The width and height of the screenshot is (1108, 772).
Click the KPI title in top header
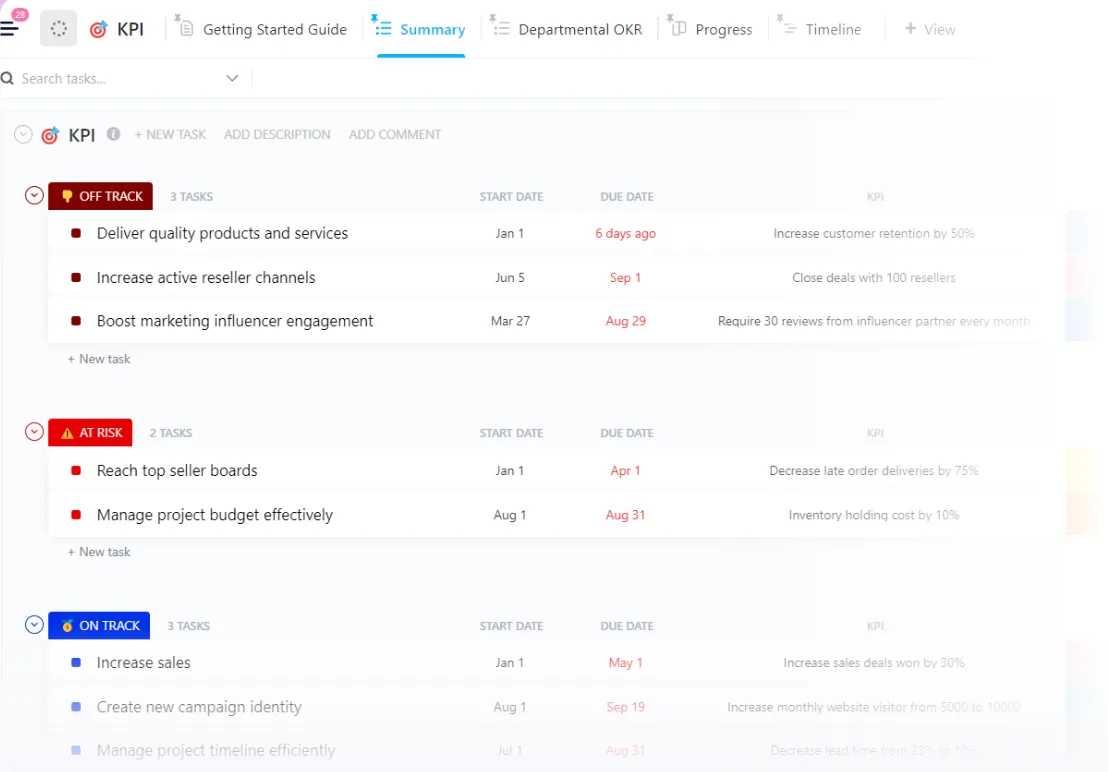(x=130, y=29)
